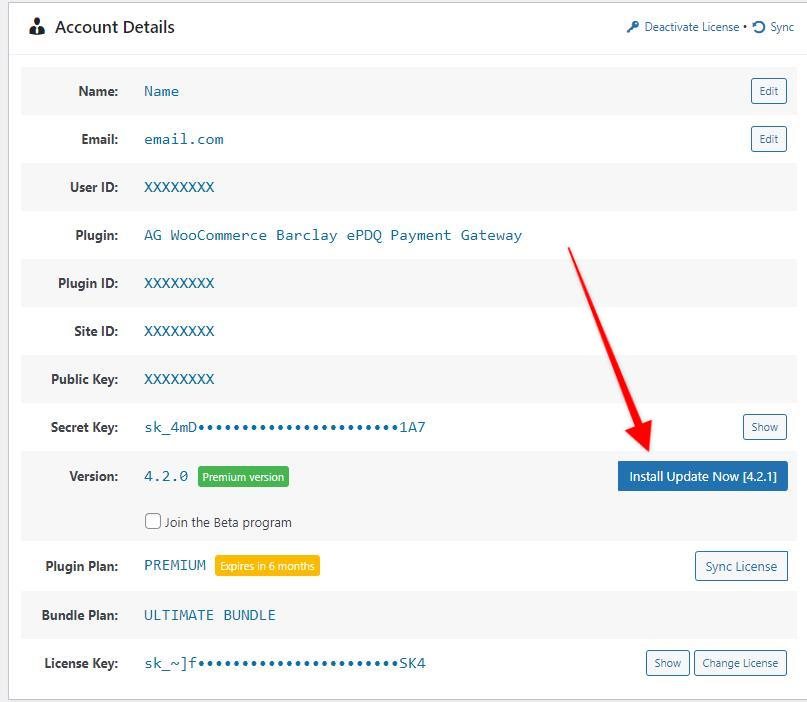Click the Expires in 6 months badge
Screen dimensions: 807x702
[267, 566]
